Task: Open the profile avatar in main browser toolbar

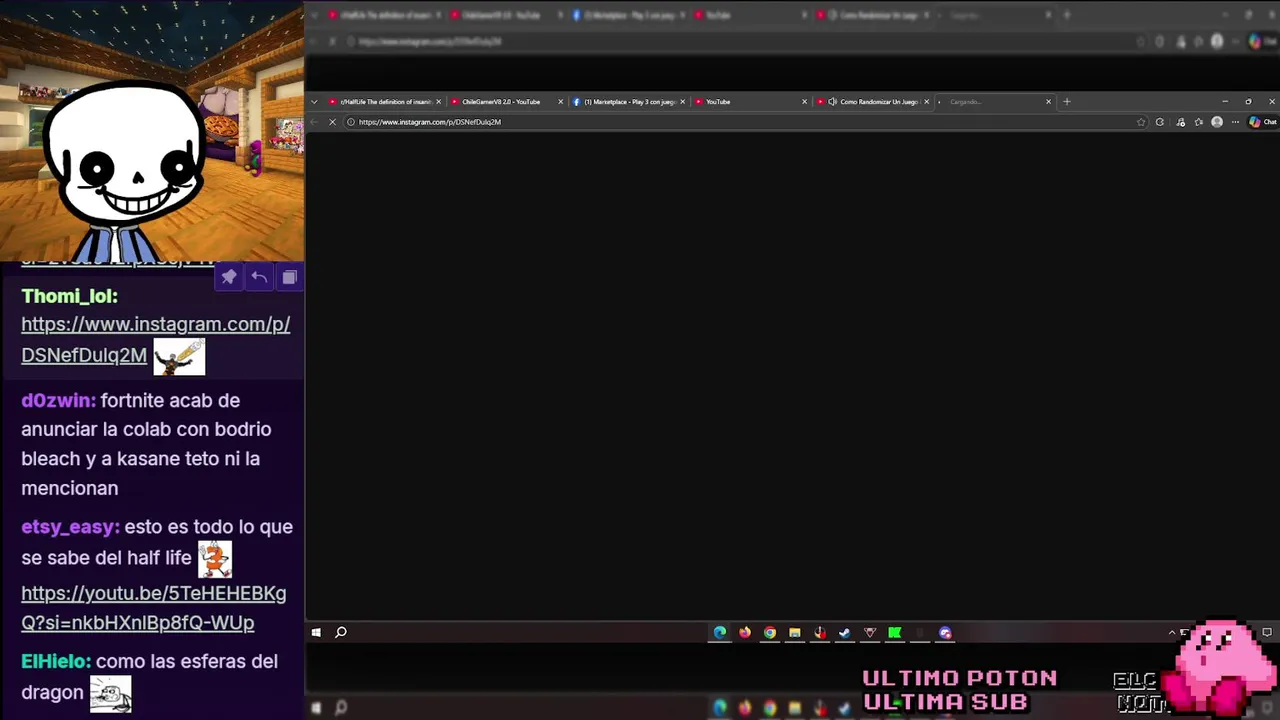Action: [1217, 122]
